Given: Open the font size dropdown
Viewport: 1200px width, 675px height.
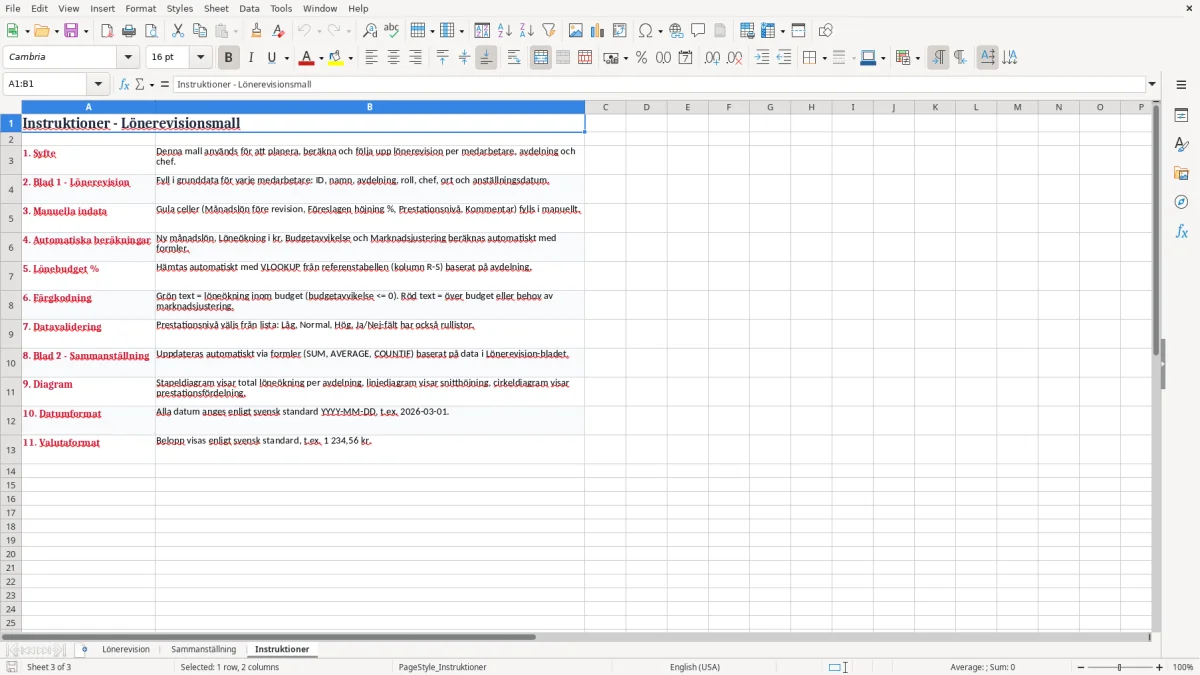Looking at the screenshot, I should coord(200,58).
